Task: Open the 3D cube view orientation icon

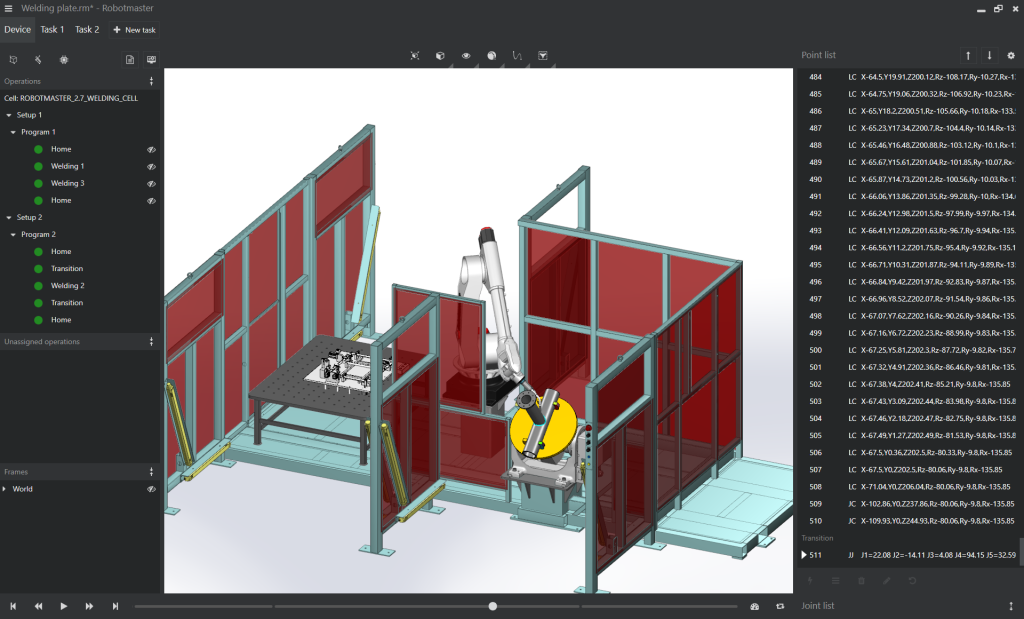Action: coord(440,56)
